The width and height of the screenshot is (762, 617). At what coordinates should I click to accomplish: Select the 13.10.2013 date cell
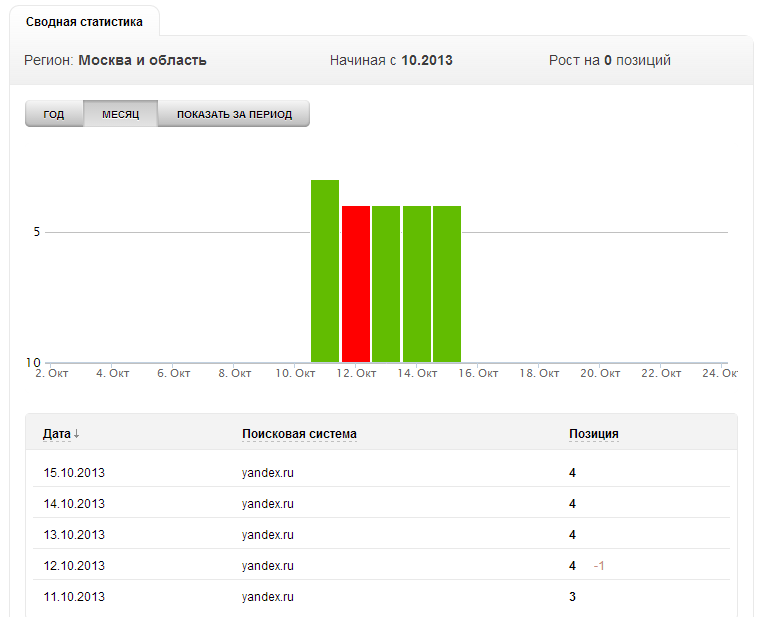[74, 535]
